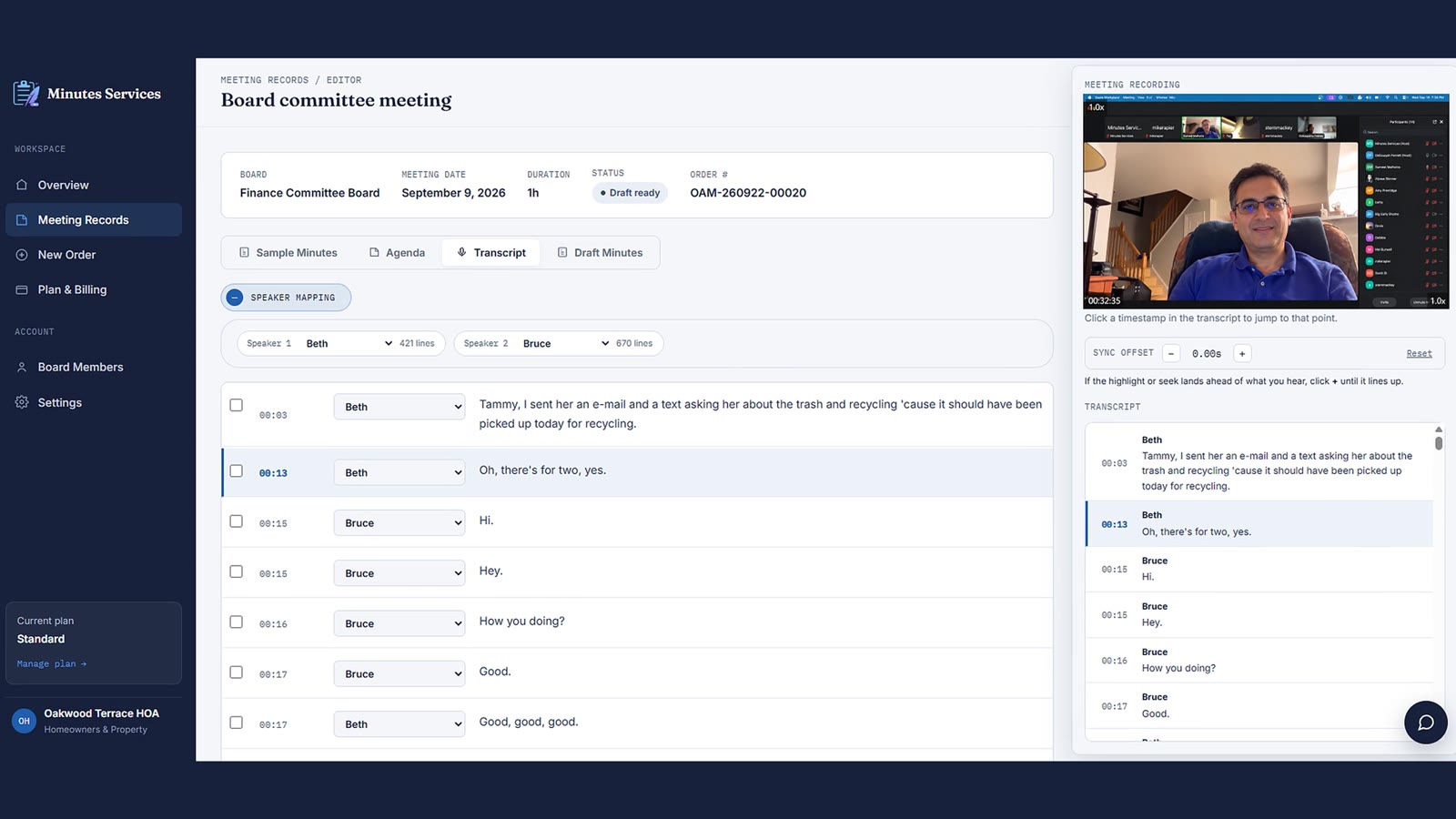Open speaker dropdown on the 00:03 row

tap(399, 407)
